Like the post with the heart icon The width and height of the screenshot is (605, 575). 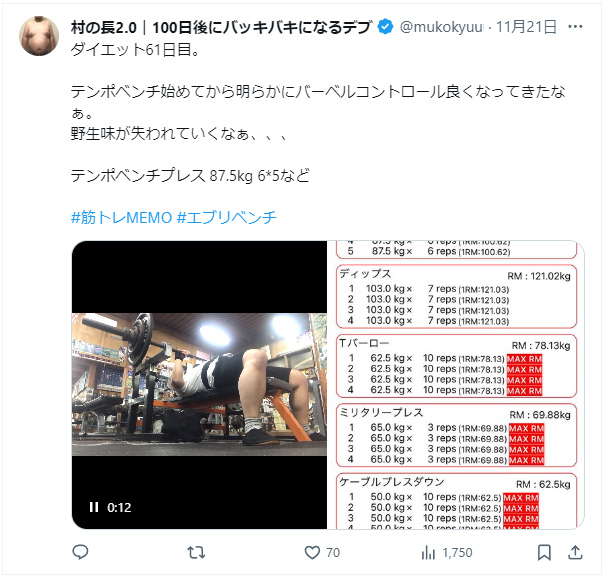(x=312, y=553)
